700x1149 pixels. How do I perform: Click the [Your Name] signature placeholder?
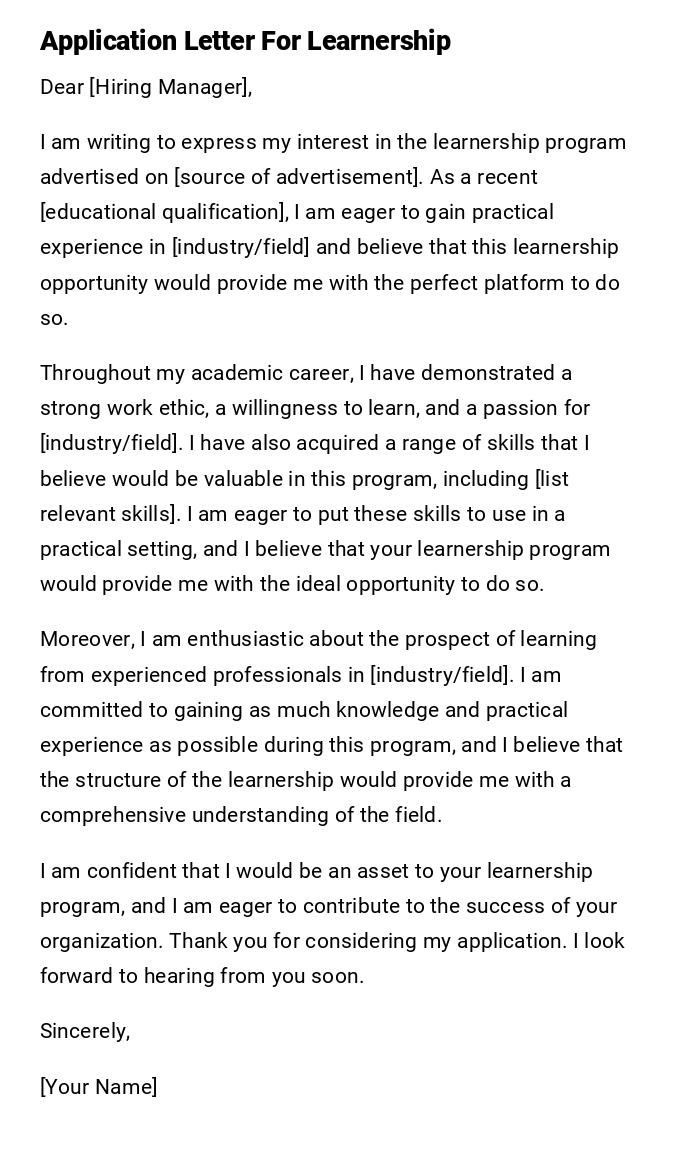click(98, 1087)
